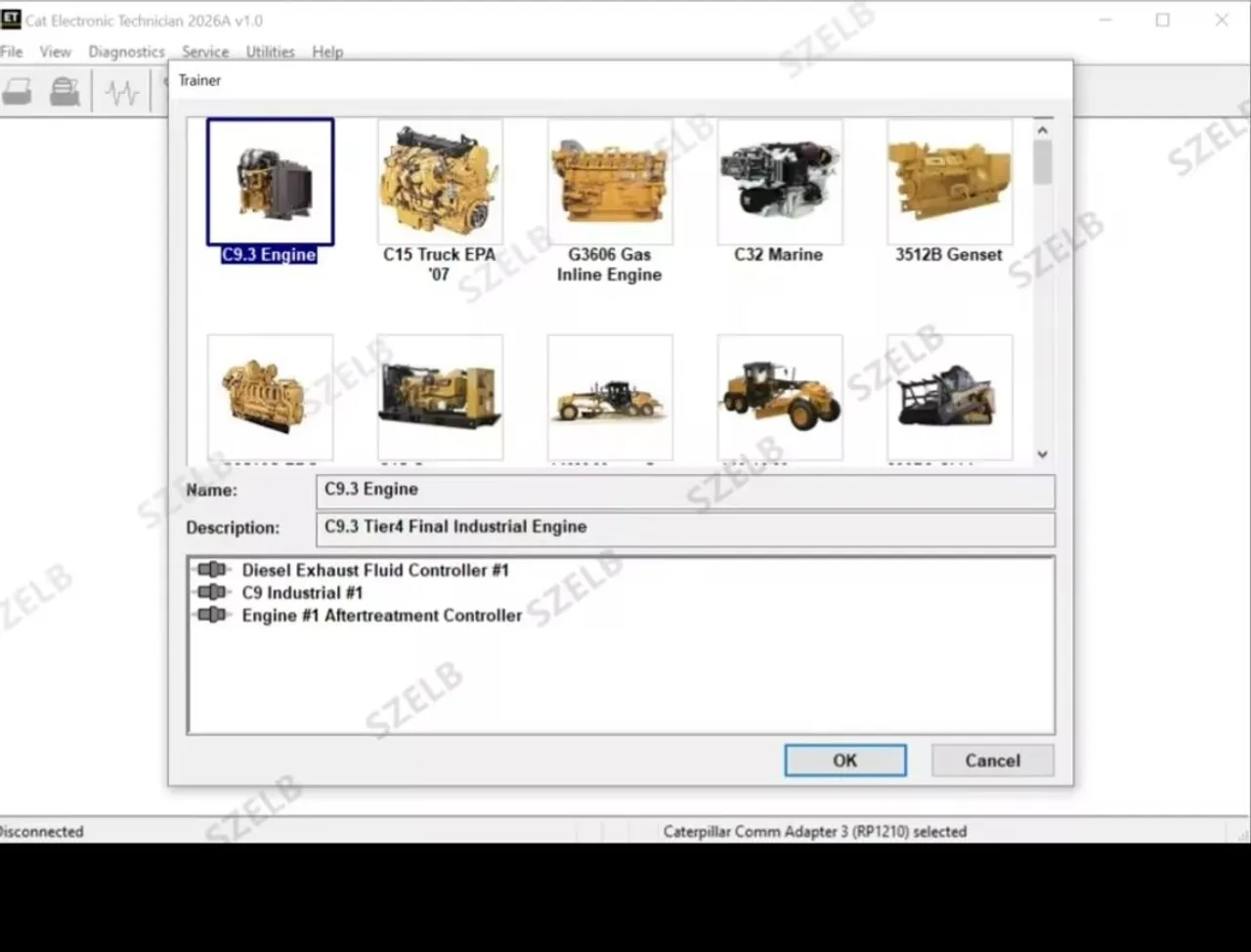The width and height of the screenshot is (1251, 952).
Task: Choose the C15 Truck EPA '07 thumbnail
Action: tap(440, 182)
